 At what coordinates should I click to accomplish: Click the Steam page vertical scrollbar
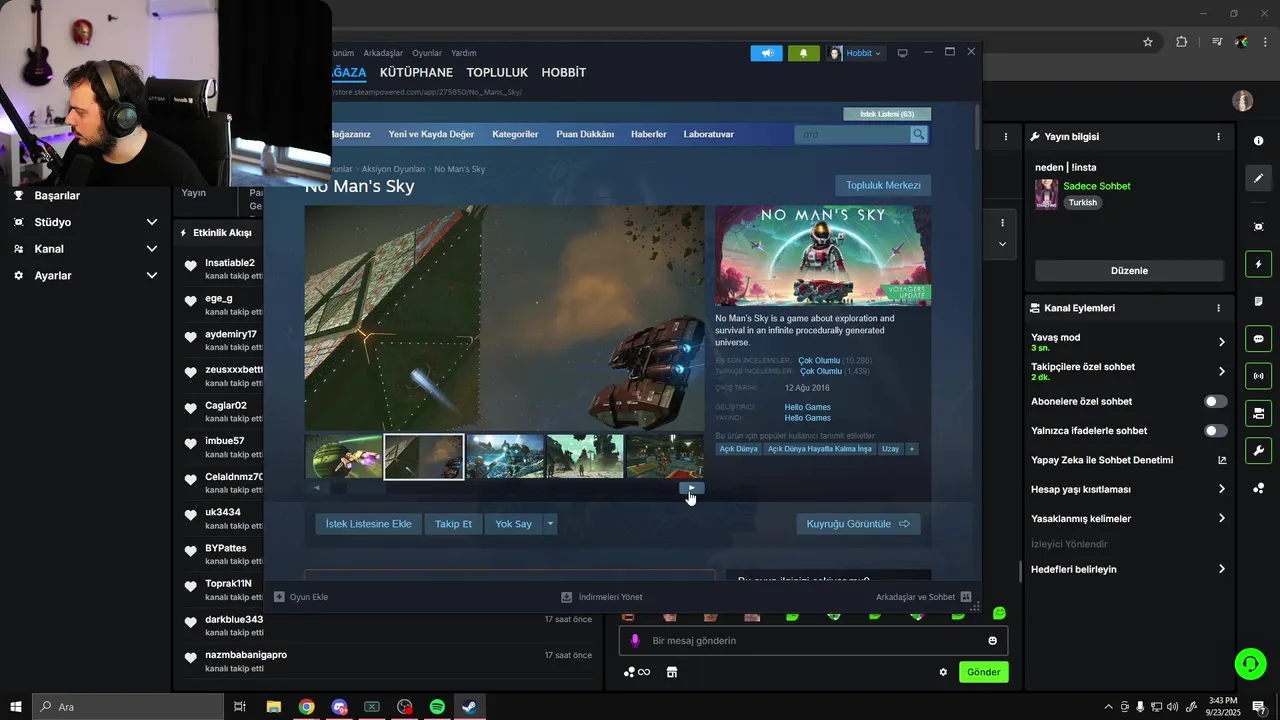pos(977,125)
